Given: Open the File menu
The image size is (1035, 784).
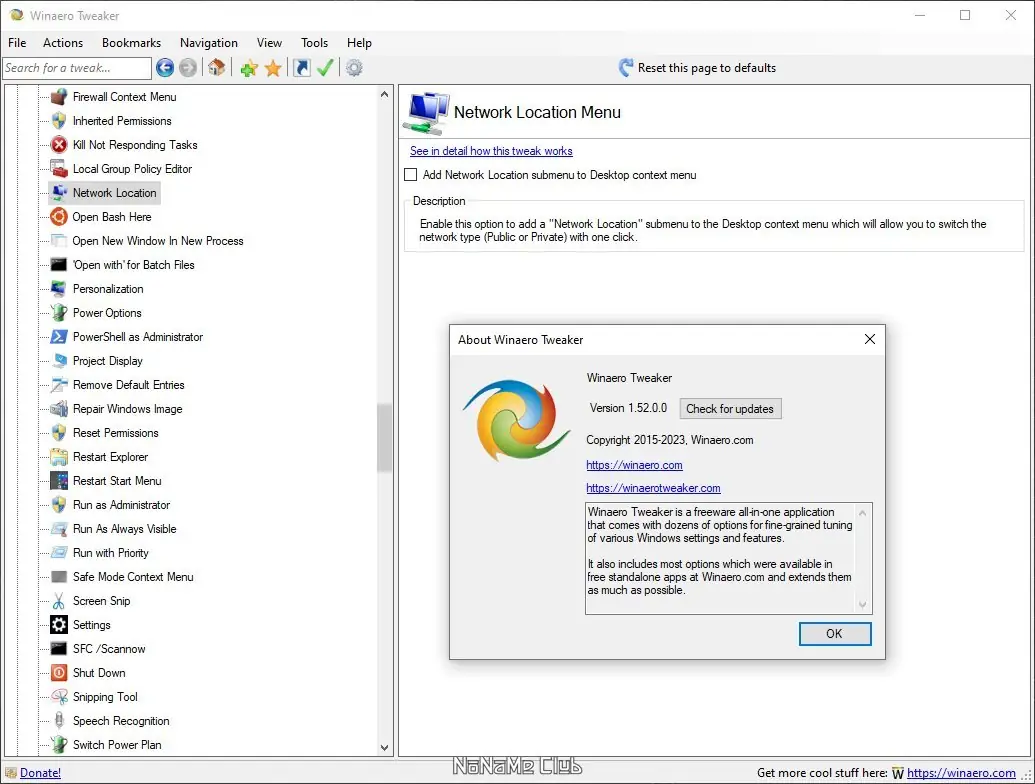Looking at the screenshot, I should (x=17, y=42).
